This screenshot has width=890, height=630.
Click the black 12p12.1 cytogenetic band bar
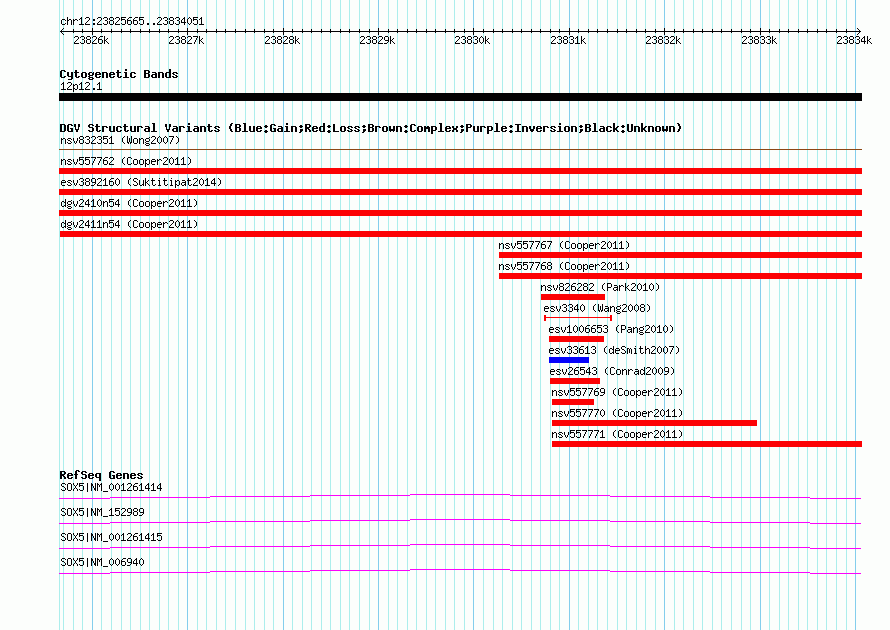[460, 97]
